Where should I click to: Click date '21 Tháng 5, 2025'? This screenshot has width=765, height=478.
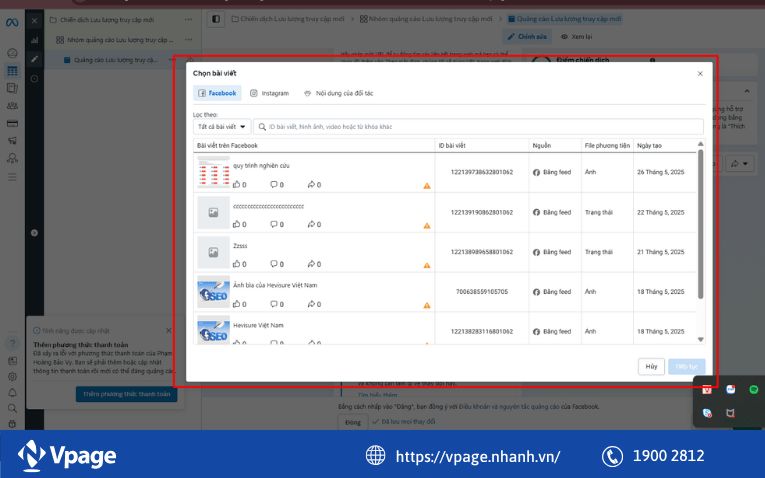click(x=661, y=252)
